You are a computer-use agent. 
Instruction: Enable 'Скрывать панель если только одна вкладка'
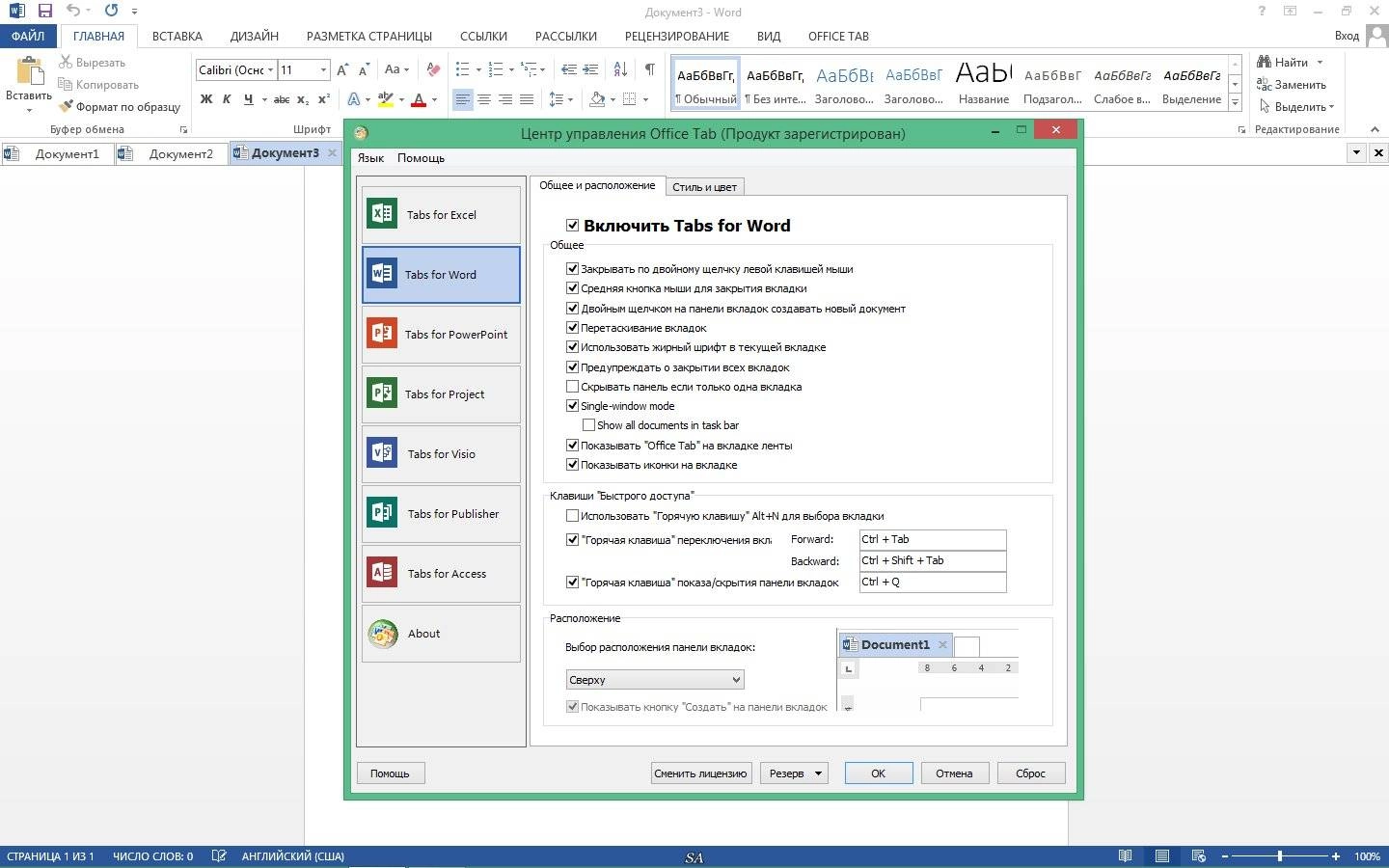[572, 387]
